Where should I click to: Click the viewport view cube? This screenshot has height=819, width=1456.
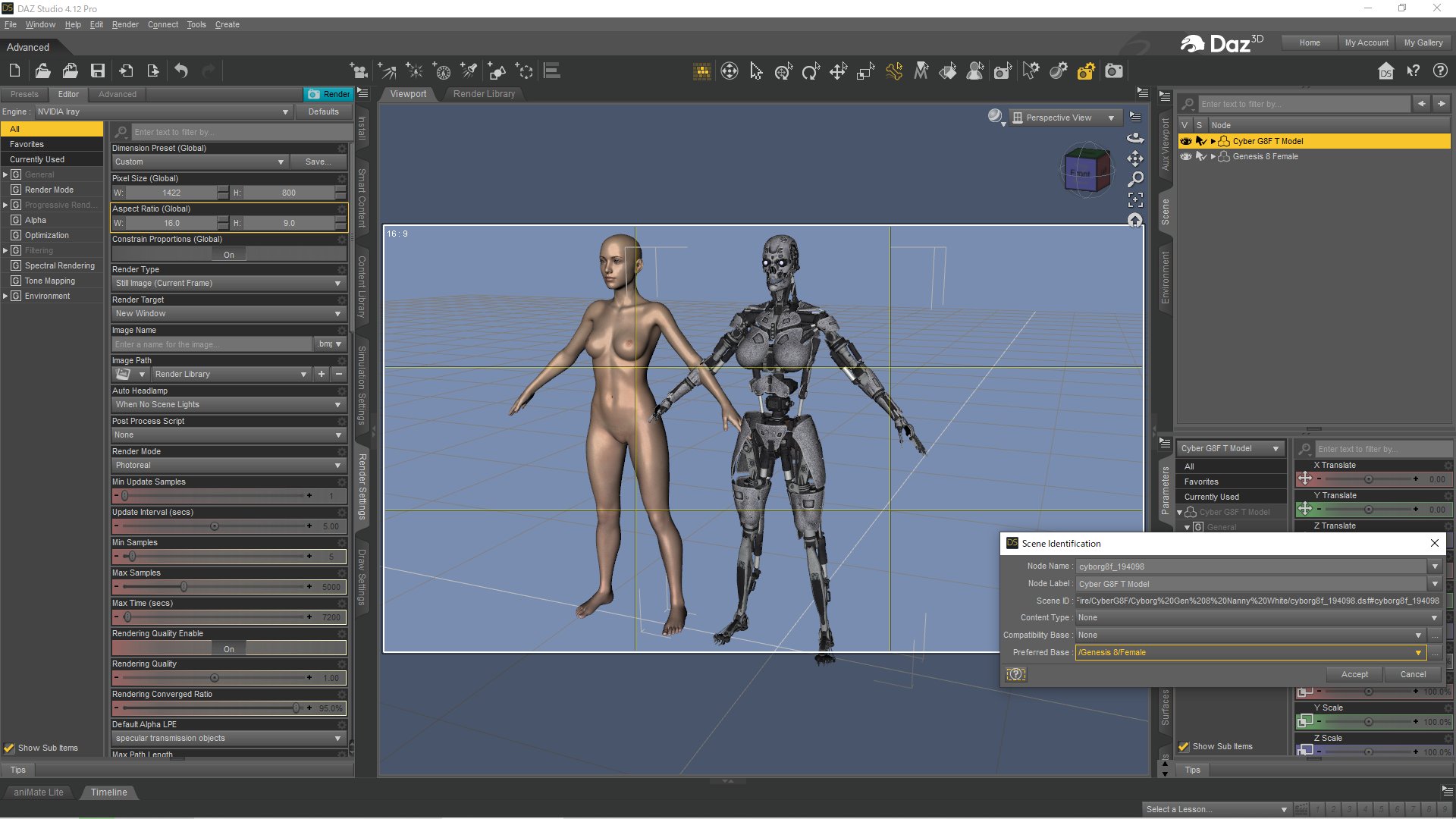coord(1086,170)
